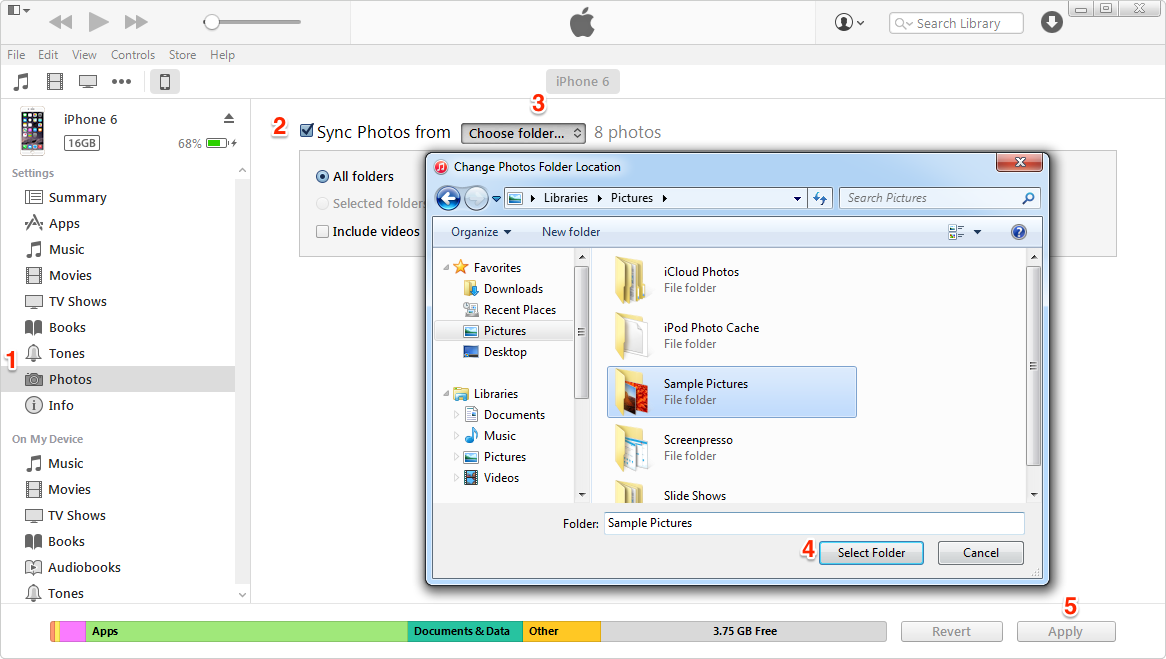Click the Revert button
1166x659 pixels.
click(x=951, y=631)
